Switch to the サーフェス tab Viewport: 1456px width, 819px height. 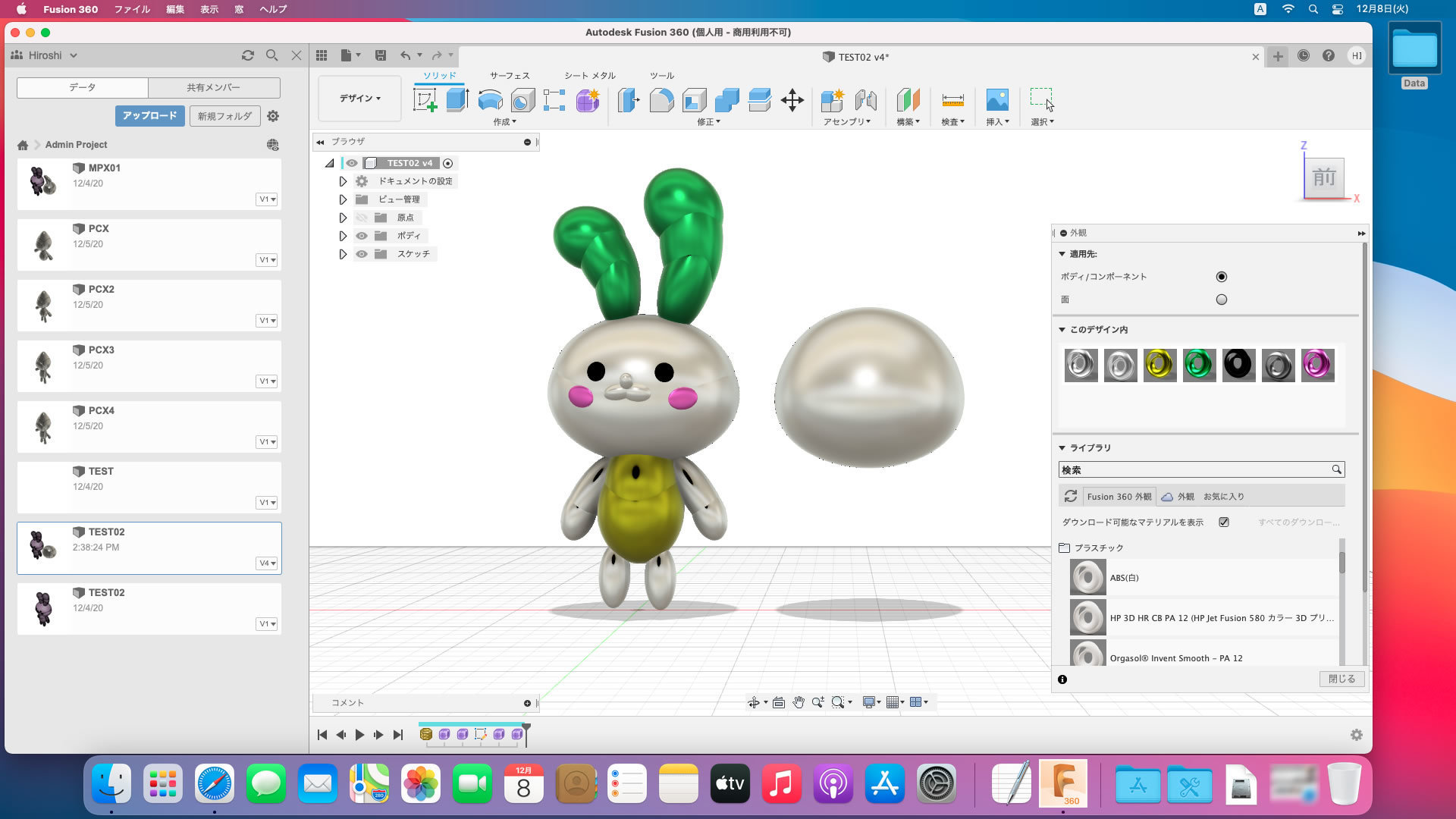click(509, 76)
